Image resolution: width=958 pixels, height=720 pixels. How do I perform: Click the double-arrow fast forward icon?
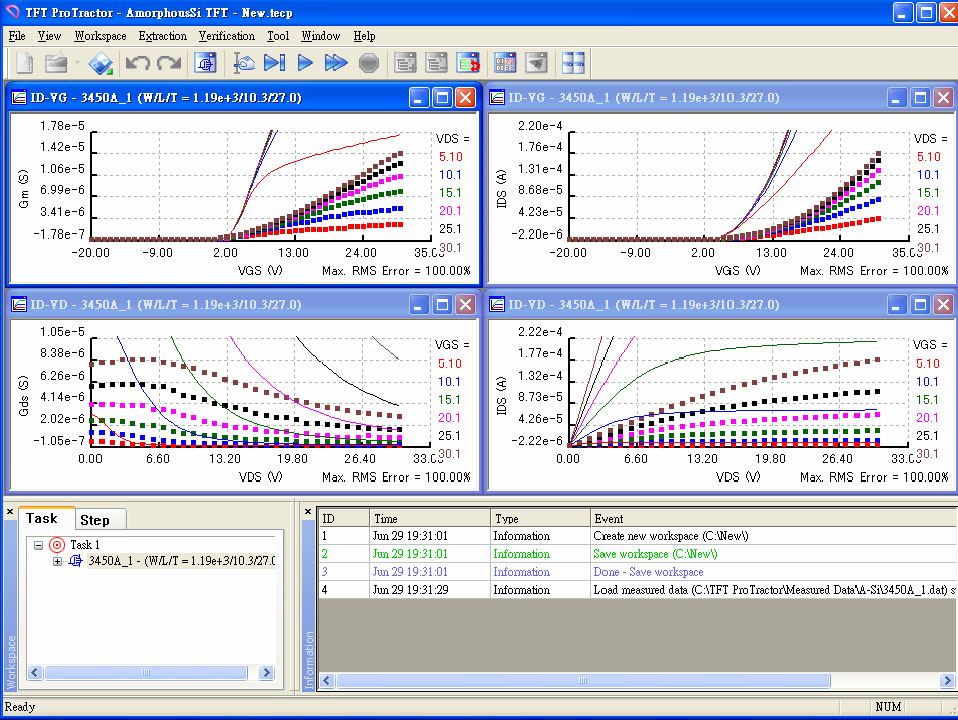pyautogui.click(x=336, y=63)
